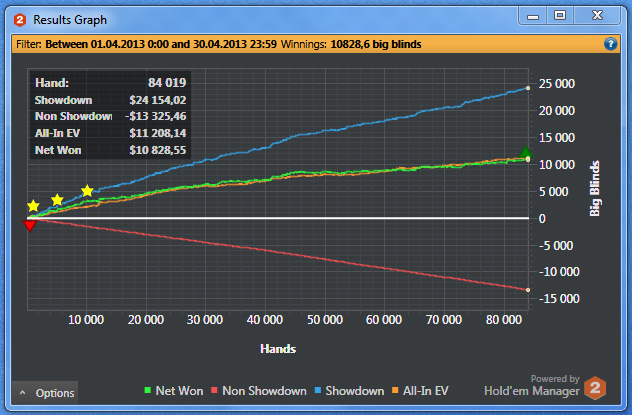Click the -15 000 y-axis label
Screen dimensions: 632x415
pos(559,299)
